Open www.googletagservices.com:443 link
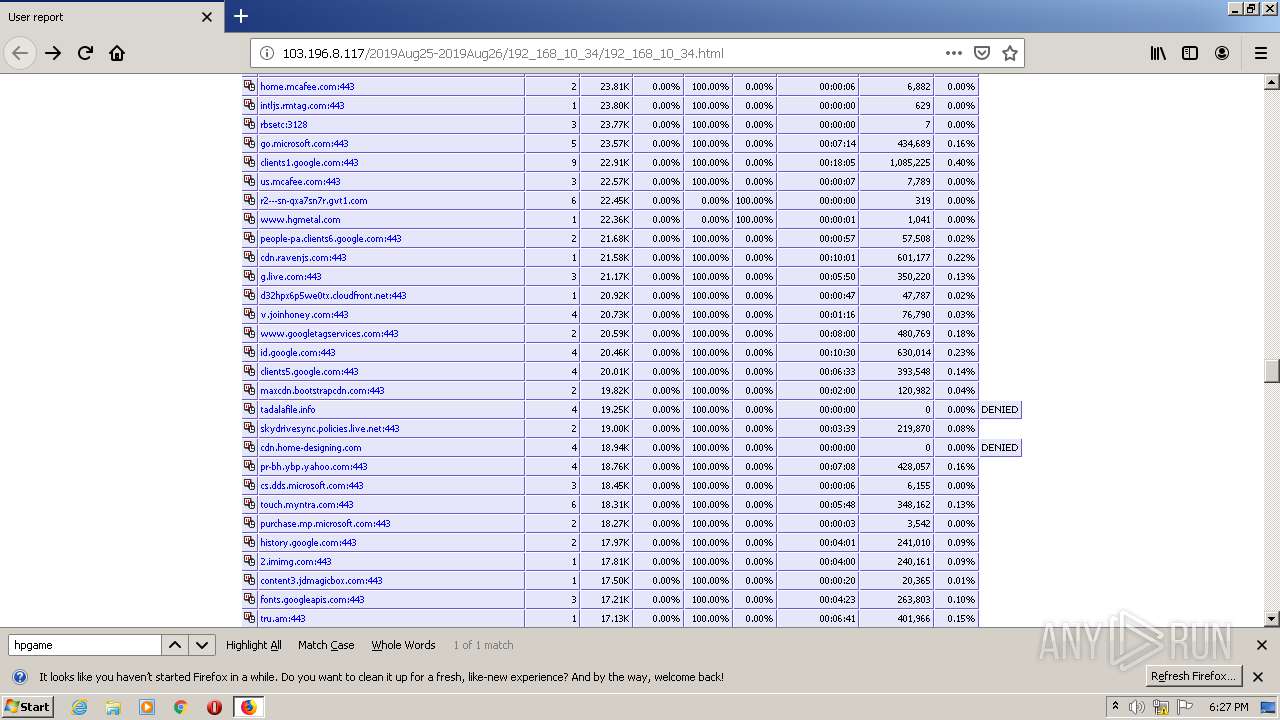Image resolution: width=1280 pixels, height=720 pixels. click(x=329, y=334)
